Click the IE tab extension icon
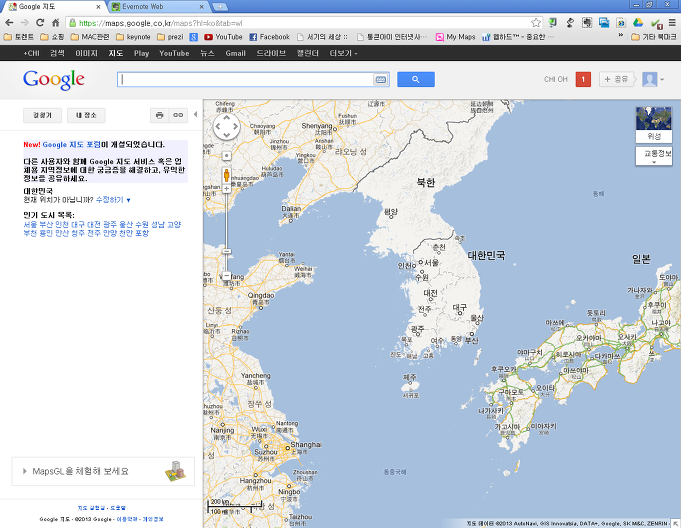The image size is (681, 528). click(x=621, y=23)
